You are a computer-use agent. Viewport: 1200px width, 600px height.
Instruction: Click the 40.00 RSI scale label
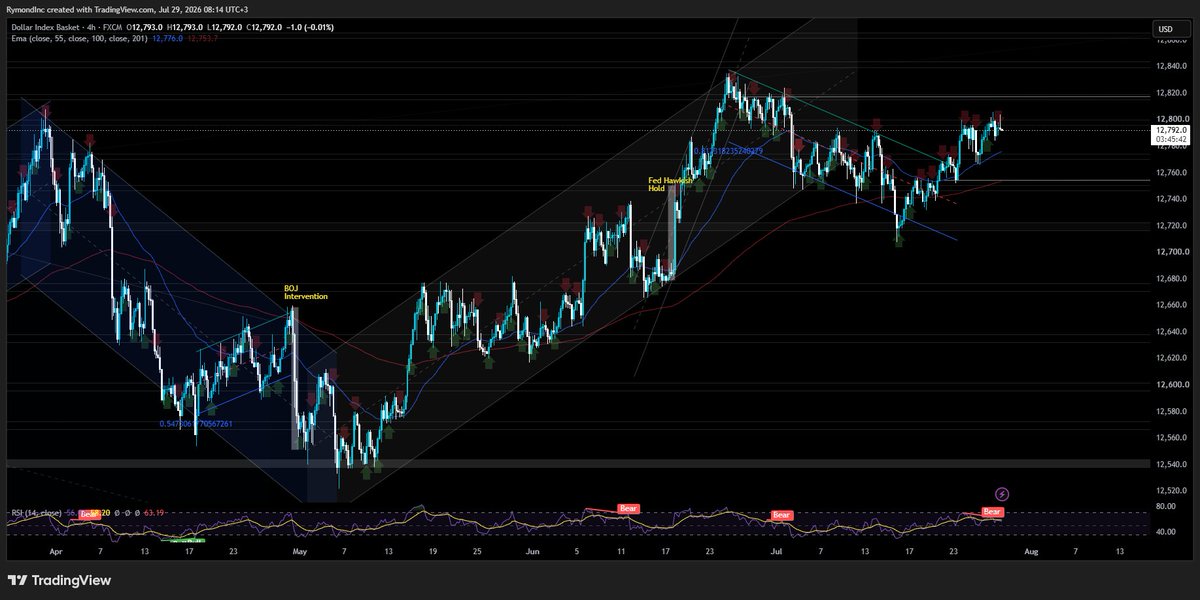(x=1167, y=533)
